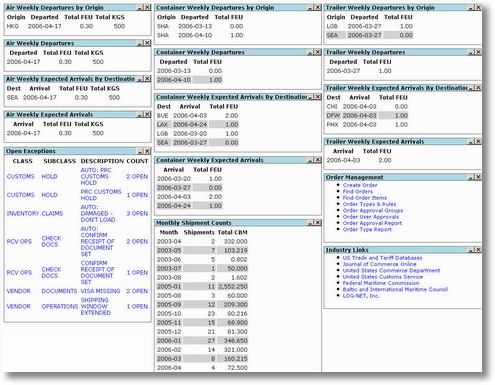Click the SUBCLASS column header
This screenshot has width=495, height=385.
point(59,161)
